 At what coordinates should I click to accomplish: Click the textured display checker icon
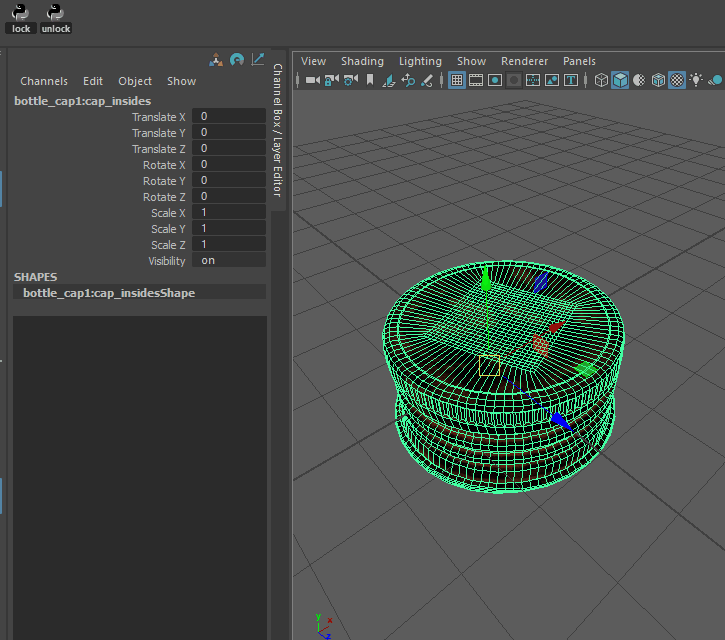pyautogui.click(x=677, y=80)
